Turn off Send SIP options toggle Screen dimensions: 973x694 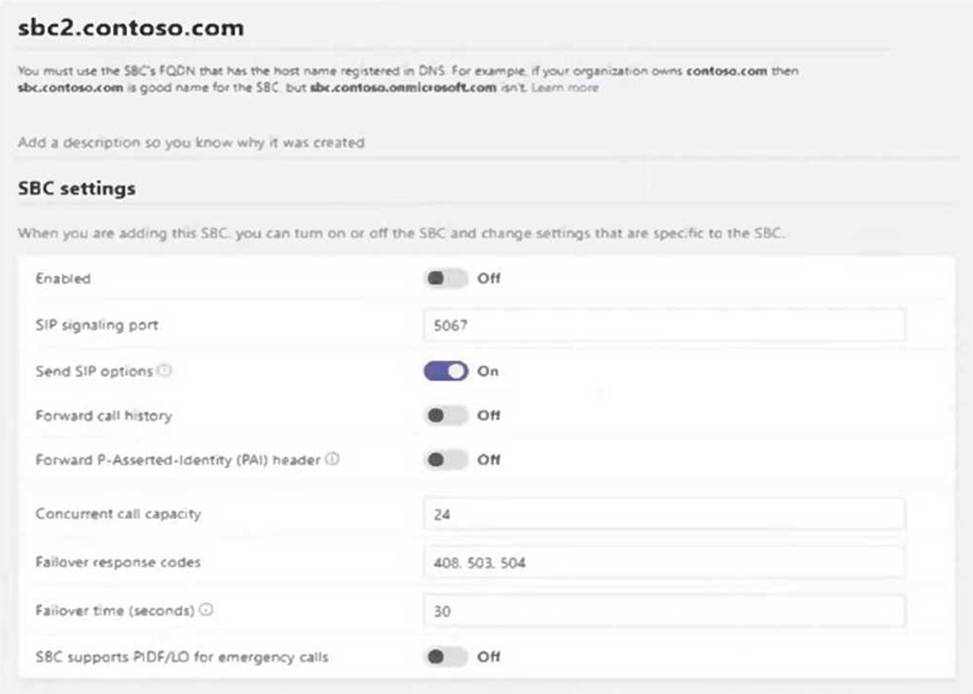click(446, 371)
